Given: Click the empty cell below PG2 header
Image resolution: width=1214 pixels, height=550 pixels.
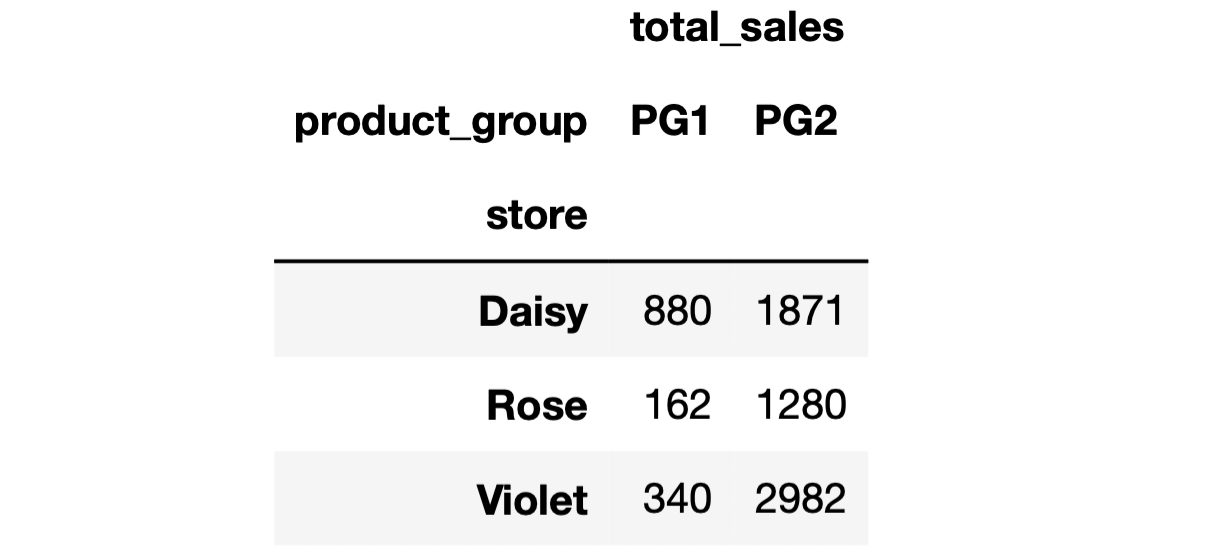Looking at the screenshot, I should 796,215.
